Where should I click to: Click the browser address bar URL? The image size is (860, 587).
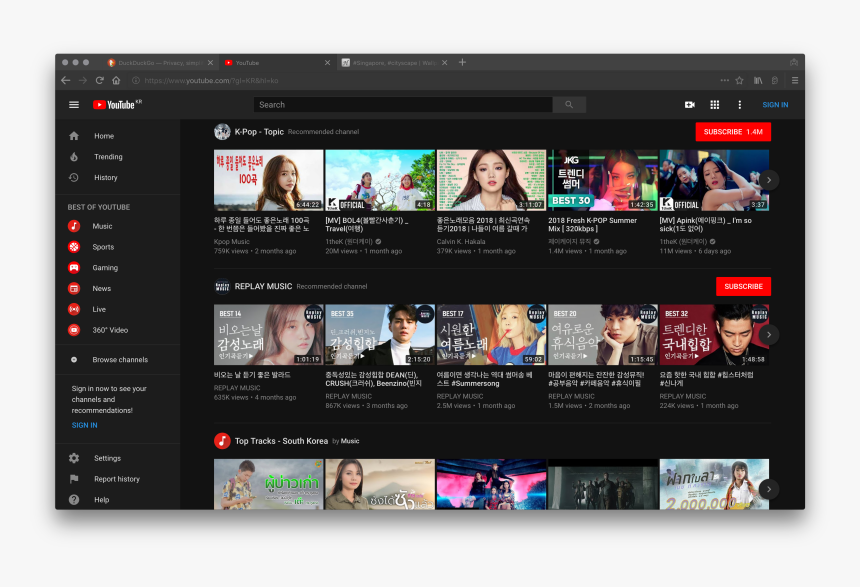(x=211, y=81)
